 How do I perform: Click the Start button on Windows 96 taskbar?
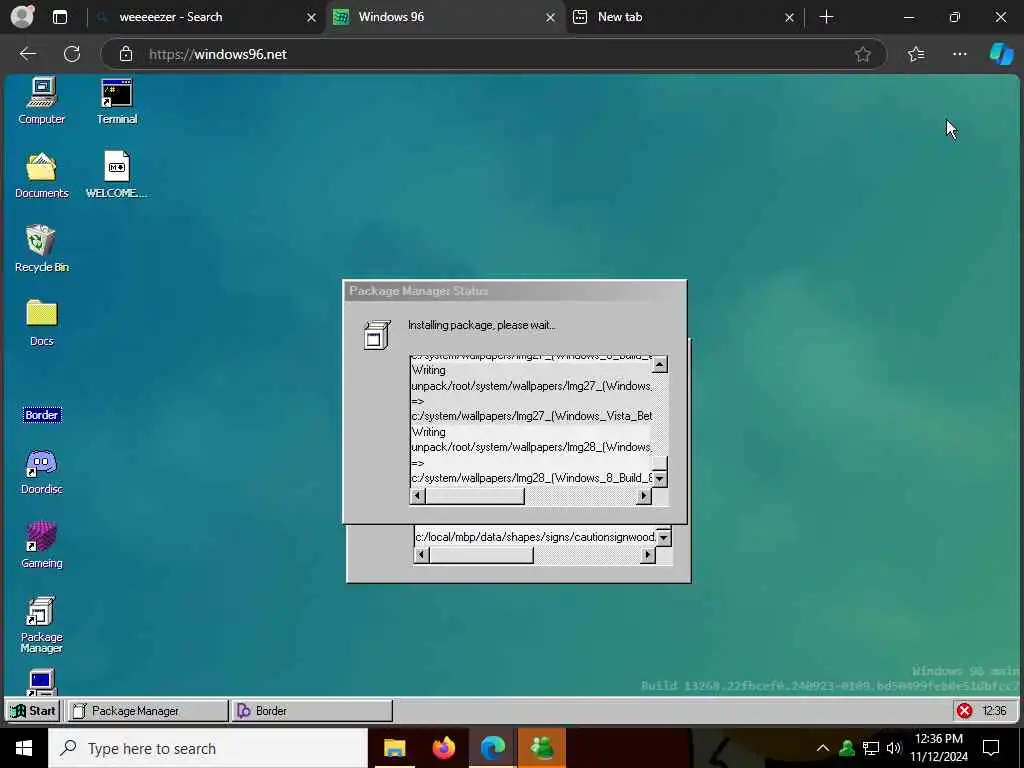(x=34, y=711)
